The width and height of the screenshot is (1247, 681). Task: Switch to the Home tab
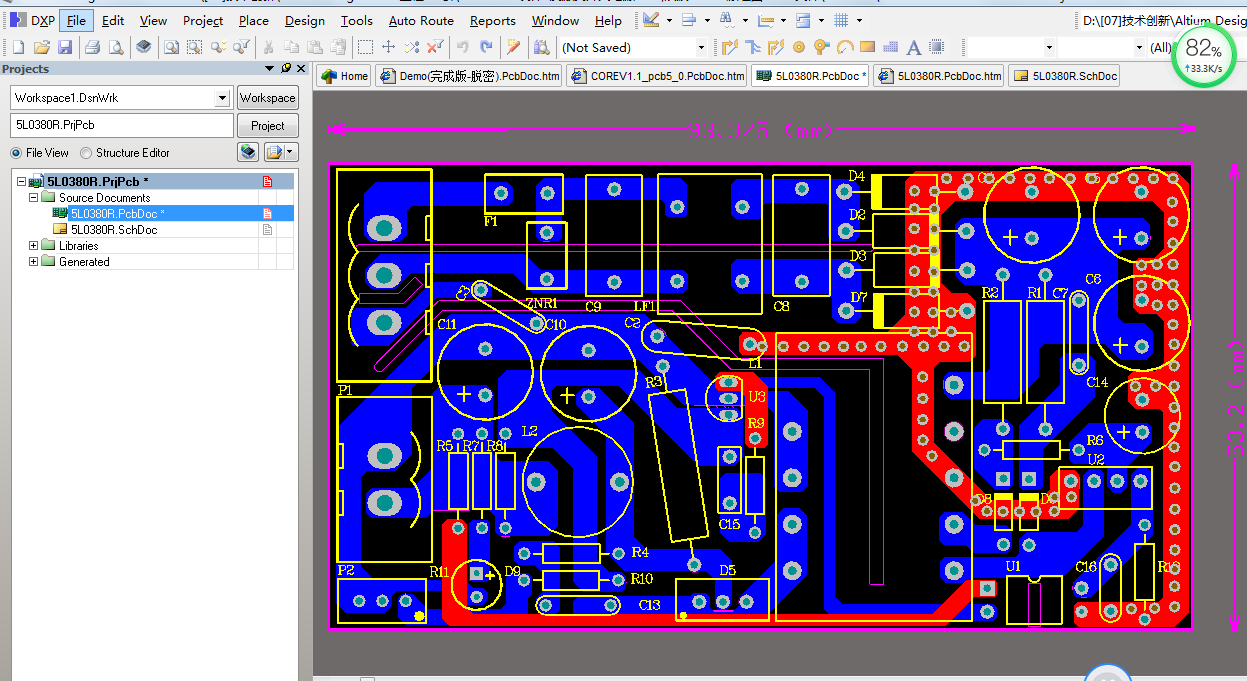pos(345,76)
